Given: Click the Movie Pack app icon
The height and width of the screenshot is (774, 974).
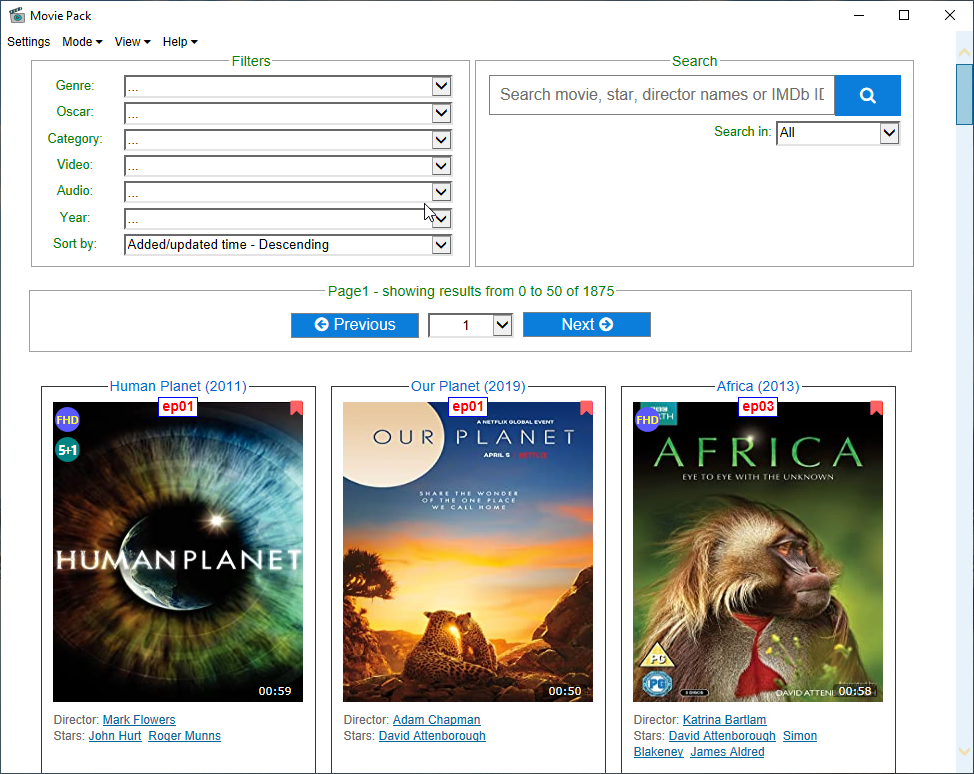Looking at the screenshot, I should (x=16, y=15).
